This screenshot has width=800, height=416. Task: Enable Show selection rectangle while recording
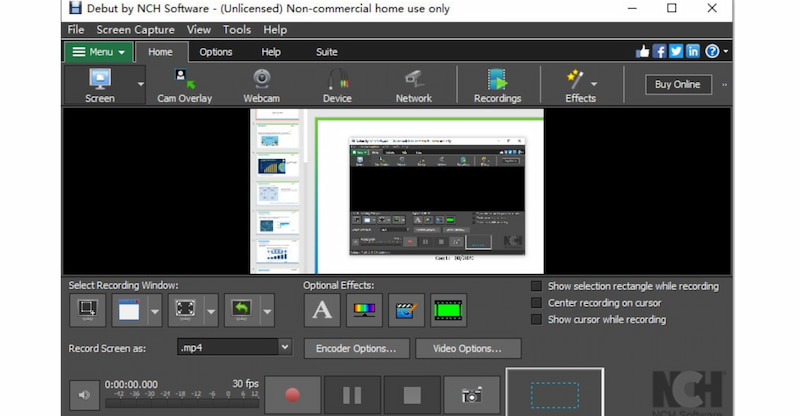(537, 286)
